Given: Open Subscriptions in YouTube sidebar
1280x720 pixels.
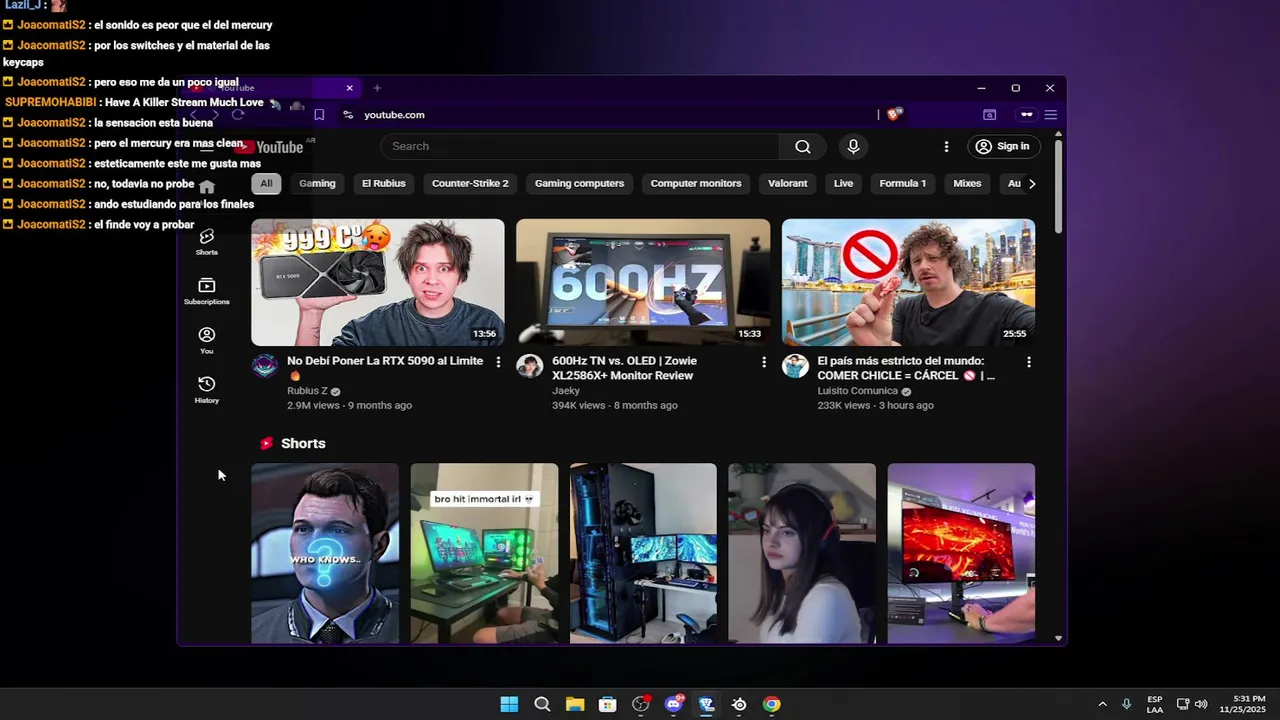Looking at the screenshot, I should (207, 291).
